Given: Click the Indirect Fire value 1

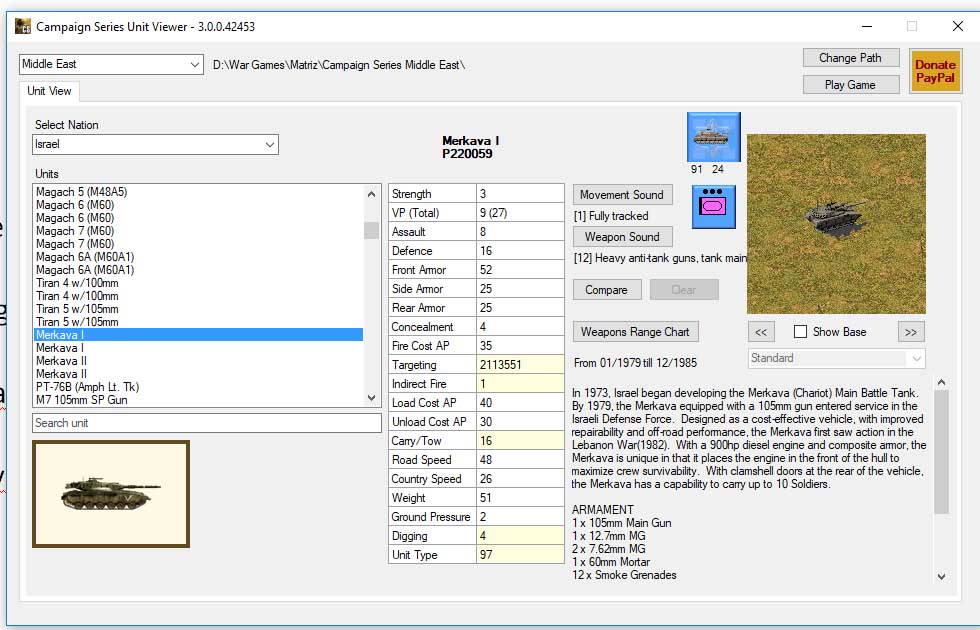Looking at the screenshot, I should point(520,384).
